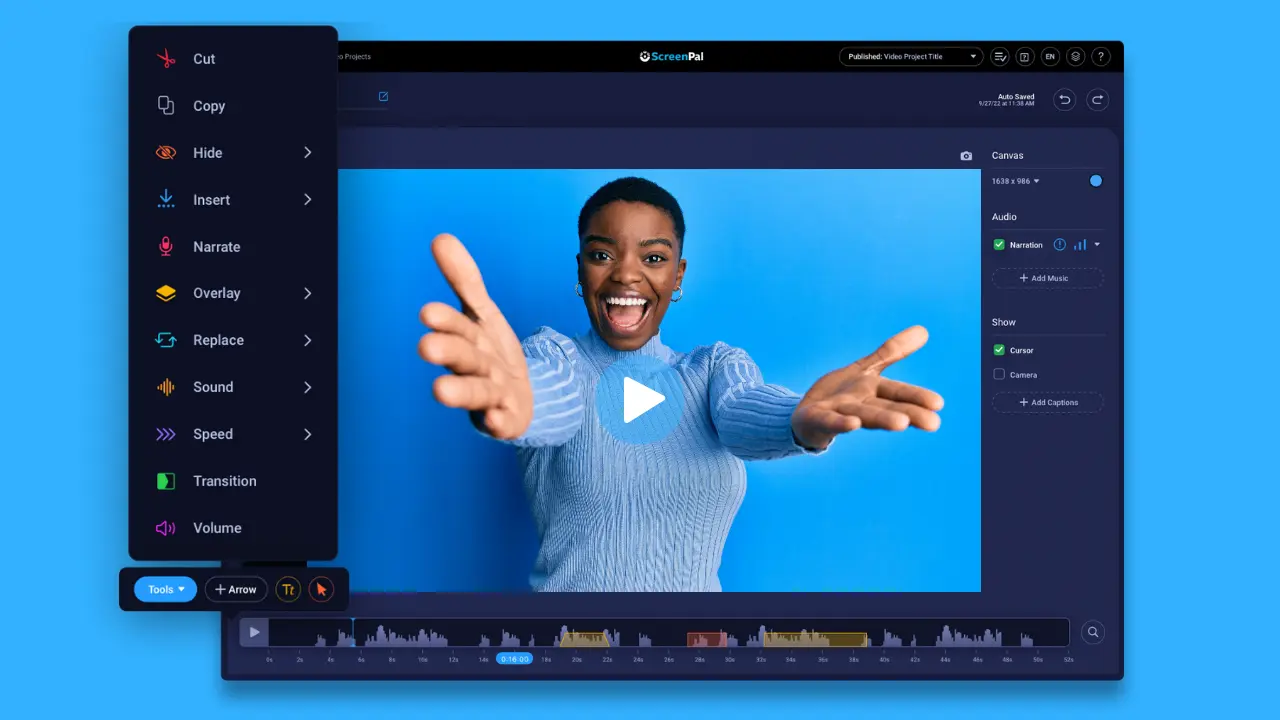Click the Add Captions button

tap(1047, 402)
